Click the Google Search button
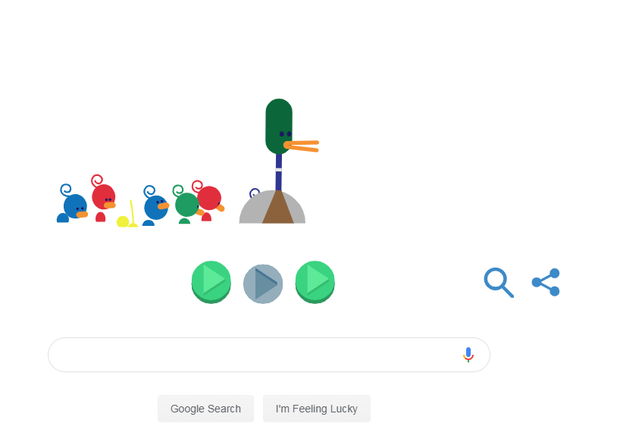The image size is (620, 436). tap(206, 408)
